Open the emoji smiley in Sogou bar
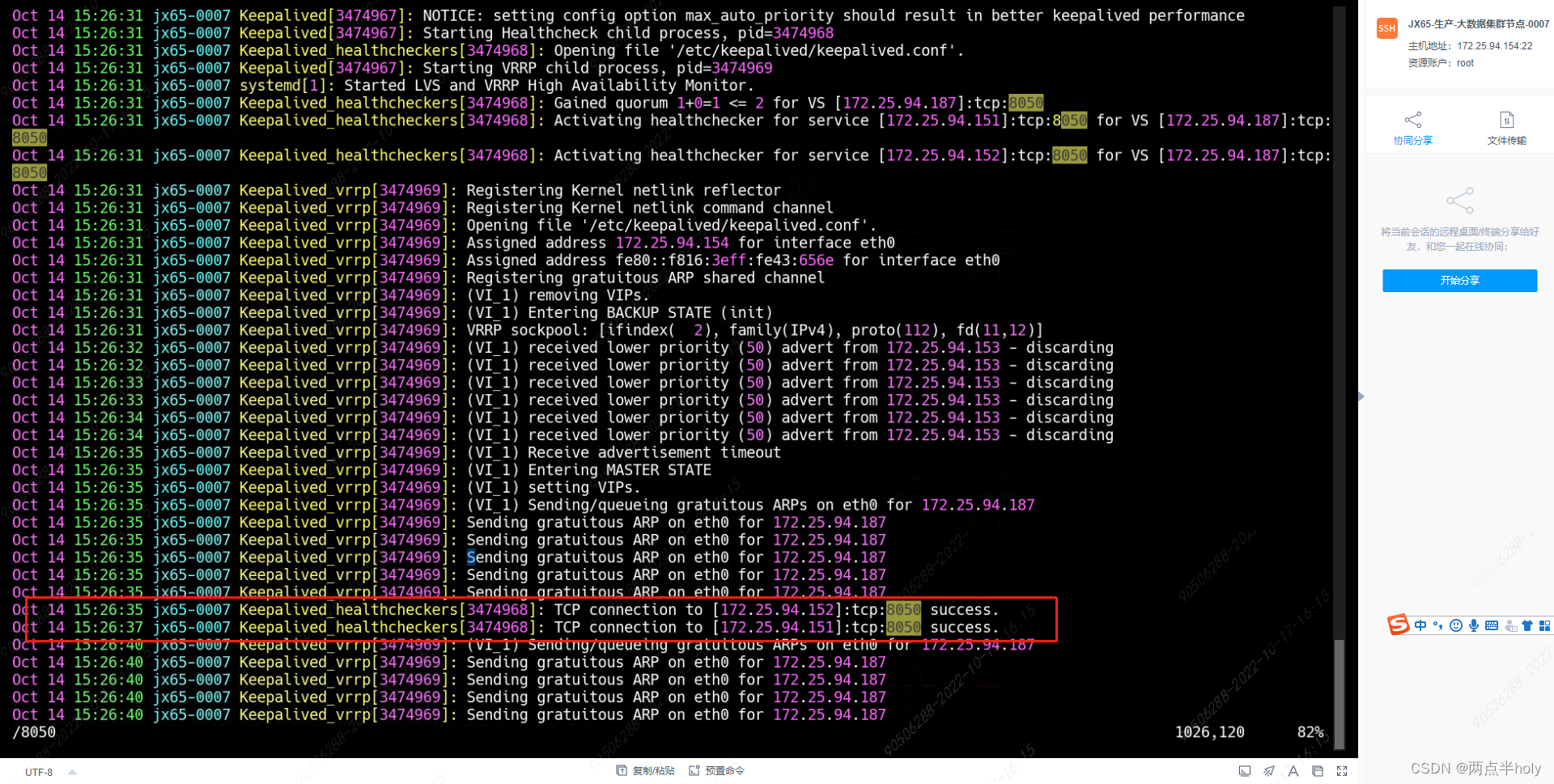Image resolution: width=1554 pixels, height=784 pixels. [x=1456, y=625]
